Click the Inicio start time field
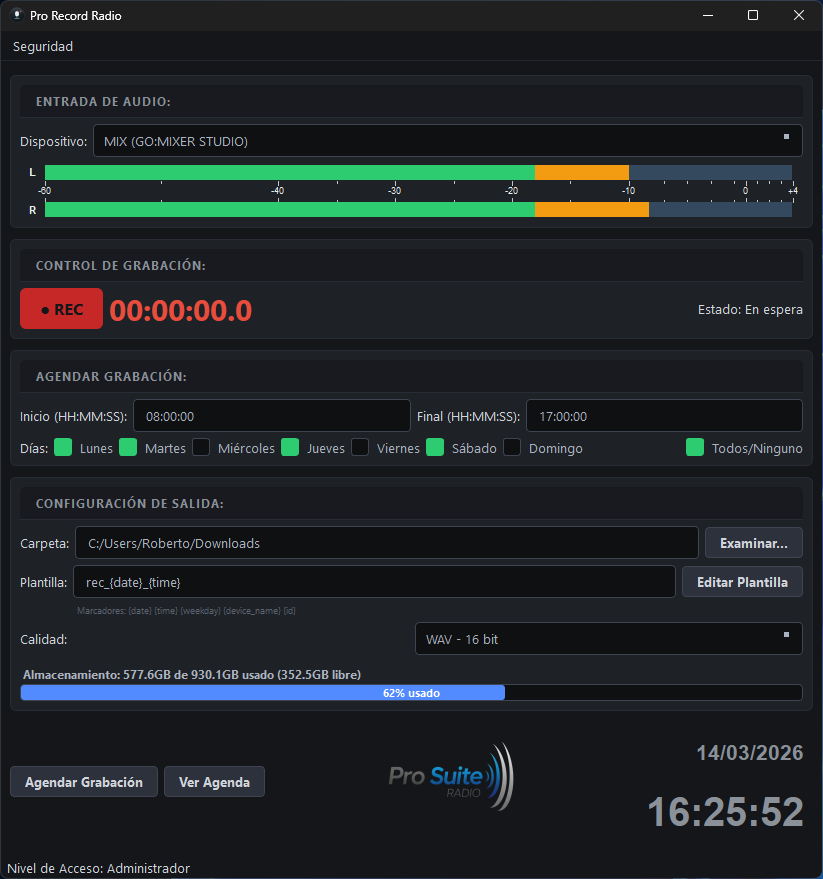The height and width of the screenshot is (879, 823). point(272,416)
